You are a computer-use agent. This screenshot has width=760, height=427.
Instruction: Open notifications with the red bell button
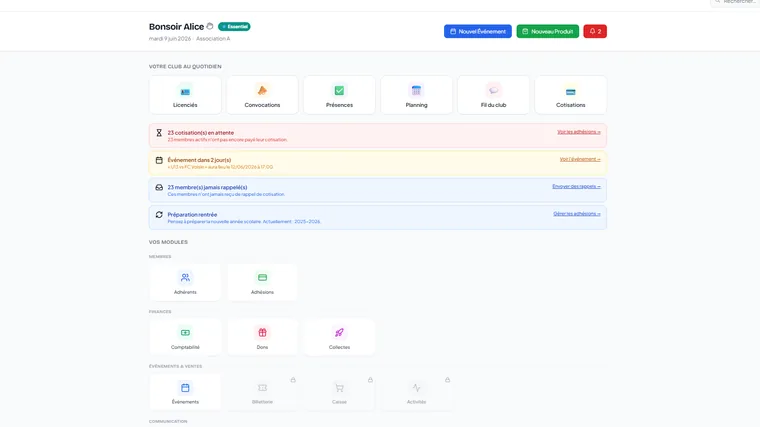(x=595, y=32)
